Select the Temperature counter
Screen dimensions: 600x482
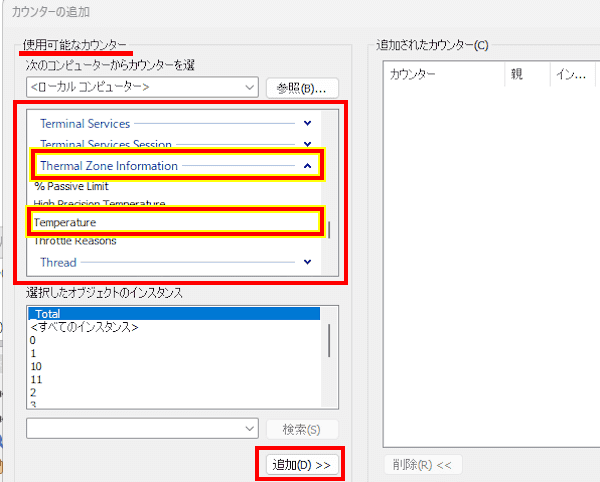tap(64, 222)
